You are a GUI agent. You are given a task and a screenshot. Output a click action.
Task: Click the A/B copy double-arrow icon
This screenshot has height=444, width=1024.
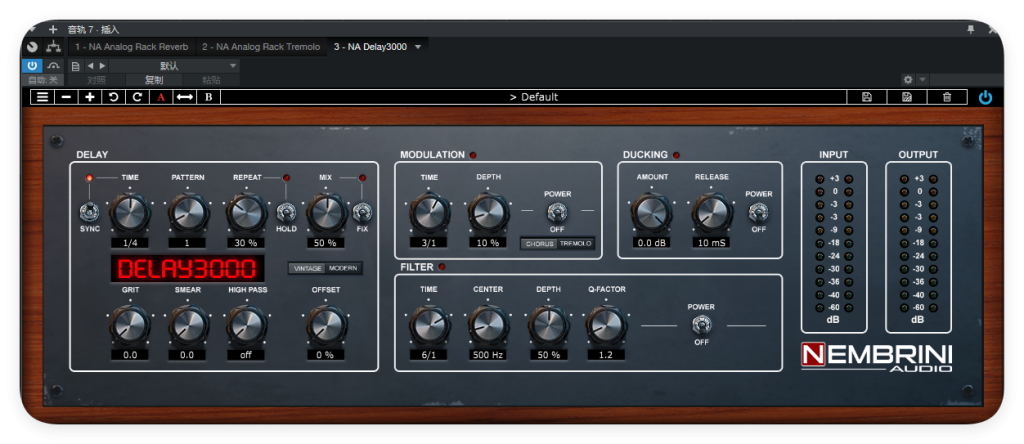185,97
